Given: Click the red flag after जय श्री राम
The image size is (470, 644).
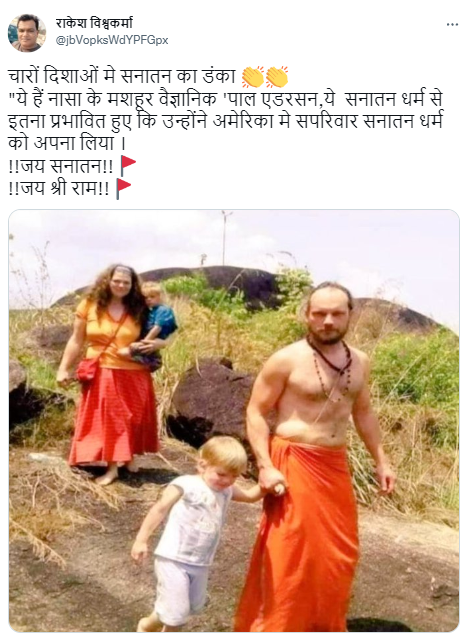Looking at the screenshot, I should point(123,189).
